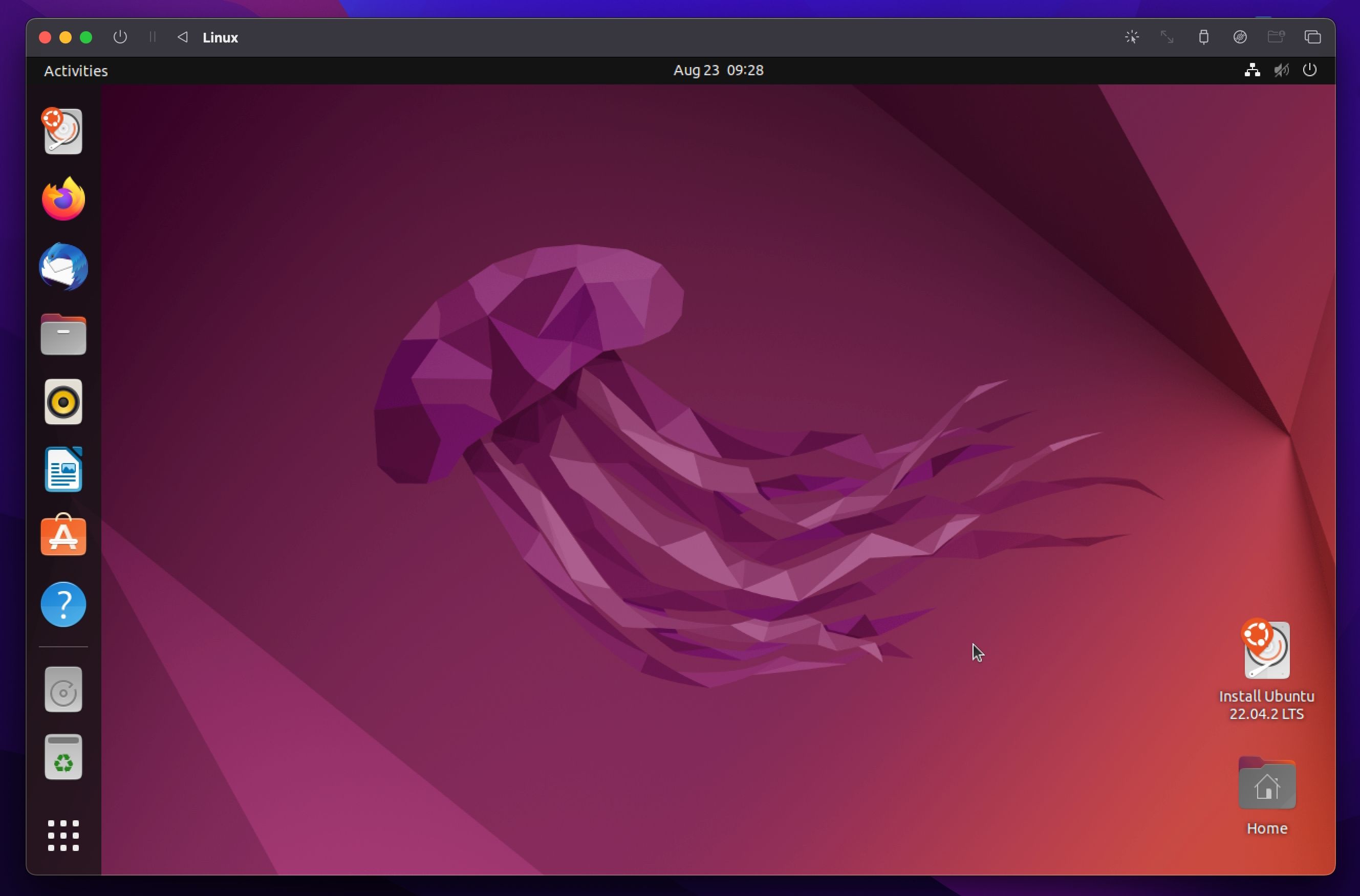Open Ubuntu Software store
The height and width of the screenshot is (896, 1360).
tap(63, 535)
